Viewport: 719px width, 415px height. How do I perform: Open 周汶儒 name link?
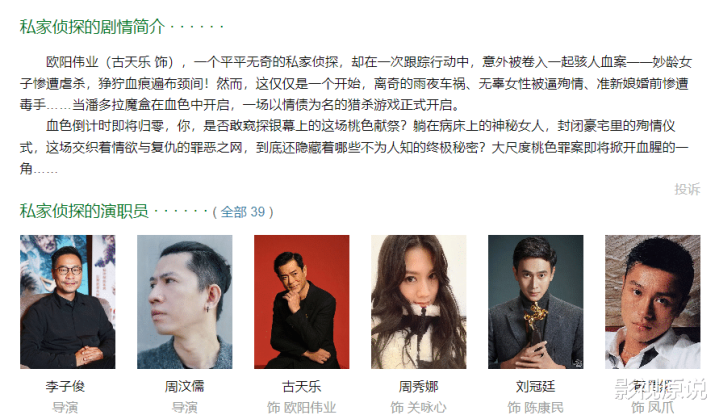click(x=184, y=386)
